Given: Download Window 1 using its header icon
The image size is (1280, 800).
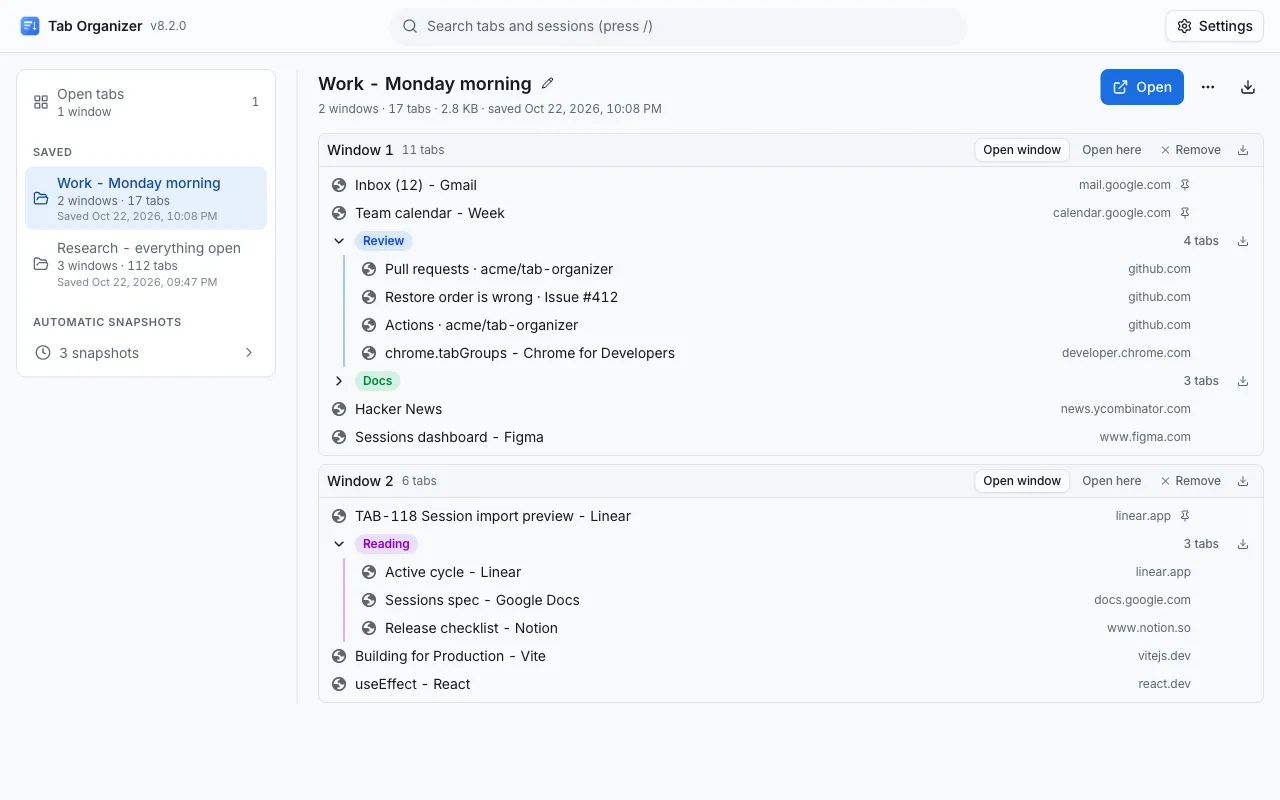Looking at the screenshot, I should 1243,150.
